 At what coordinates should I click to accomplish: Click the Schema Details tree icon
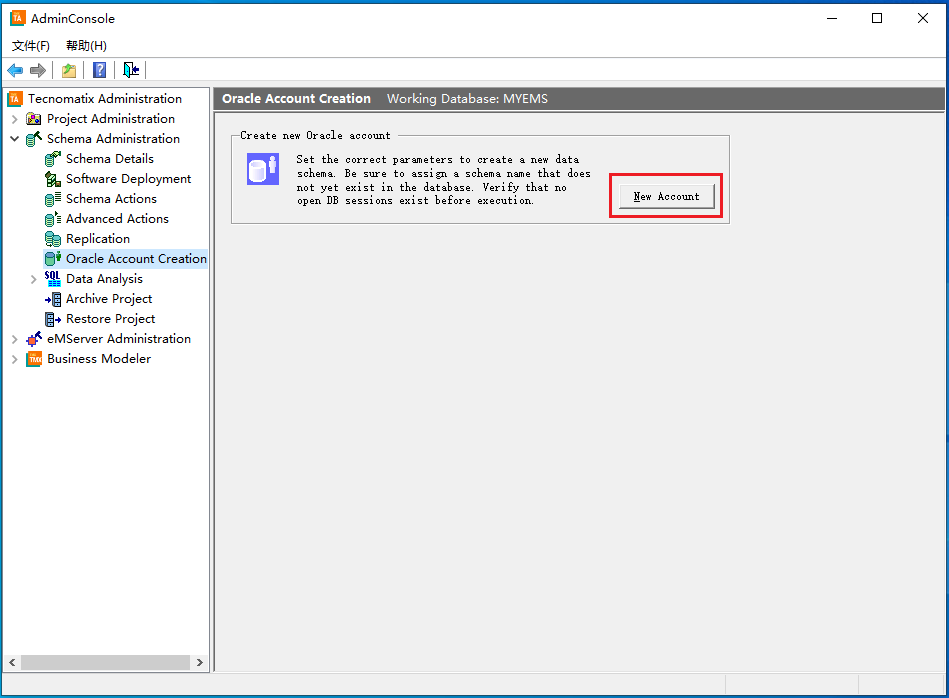tap(53, 159)
